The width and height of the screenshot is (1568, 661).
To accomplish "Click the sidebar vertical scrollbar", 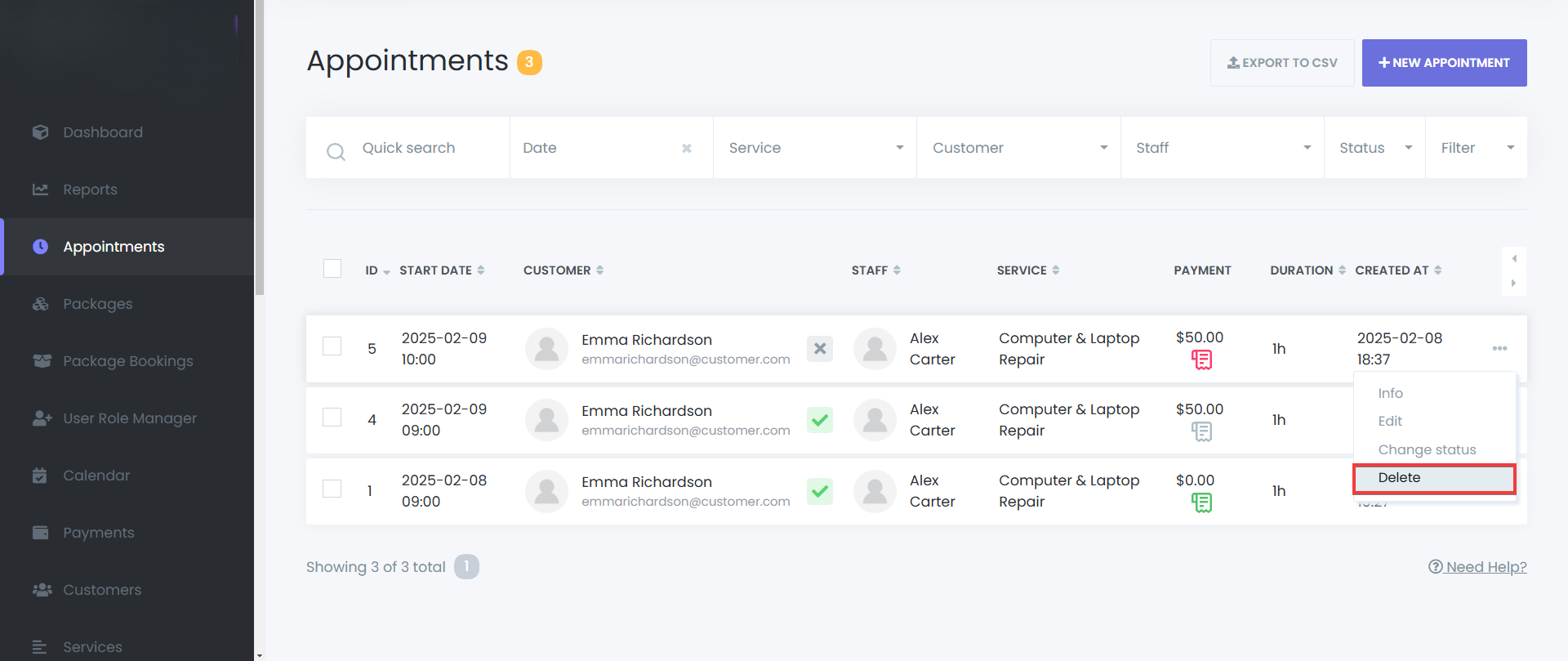I will click(260, 147).
